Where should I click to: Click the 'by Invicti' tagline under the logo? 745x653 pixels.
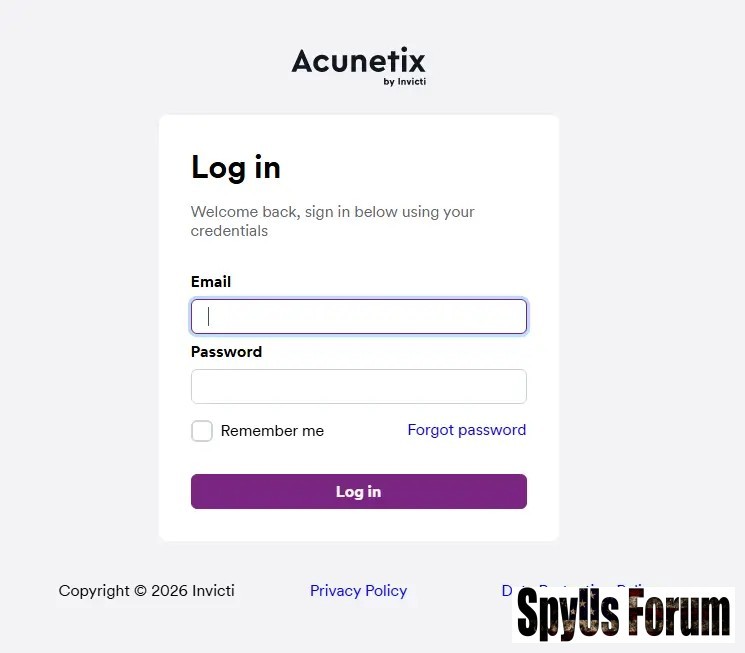pyautogui.click(x=404, y=82)
